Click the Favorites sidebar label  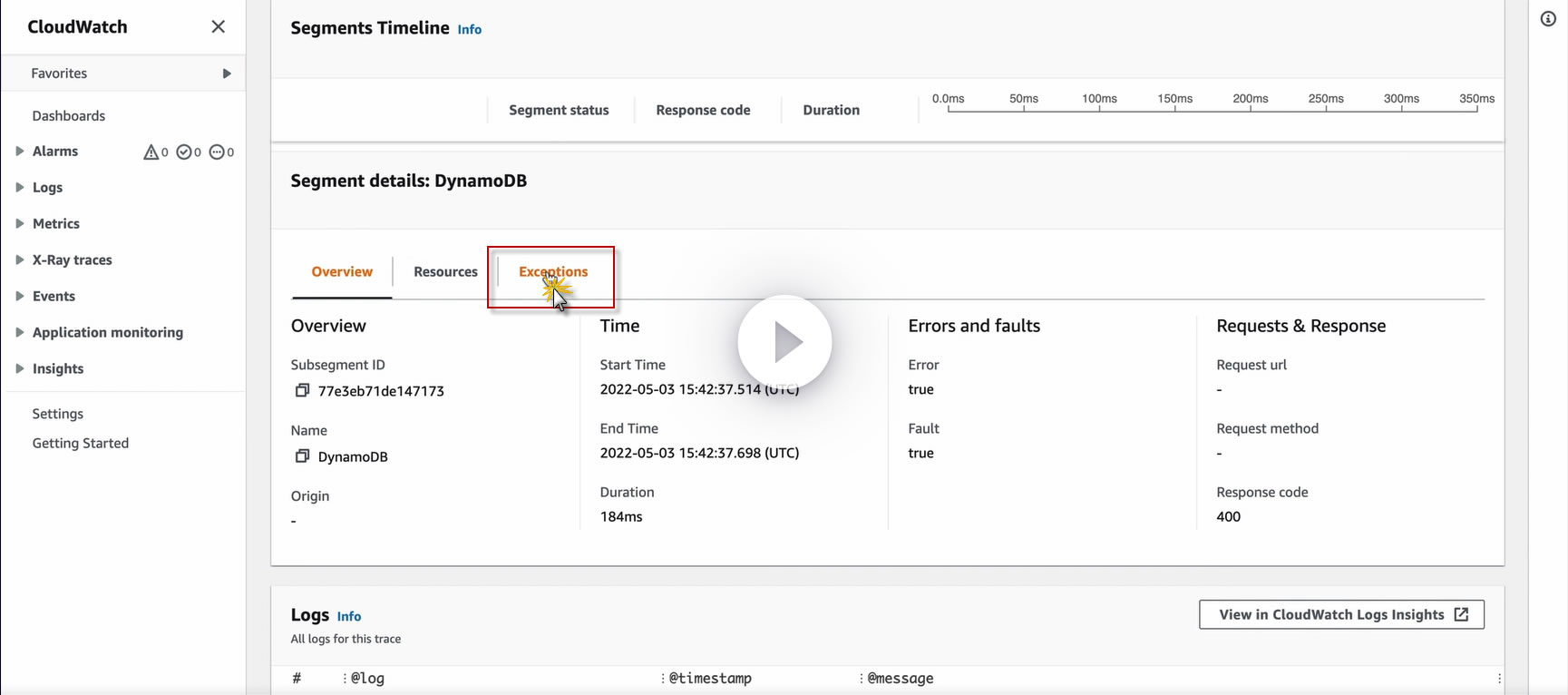click(x=59, y=73)
